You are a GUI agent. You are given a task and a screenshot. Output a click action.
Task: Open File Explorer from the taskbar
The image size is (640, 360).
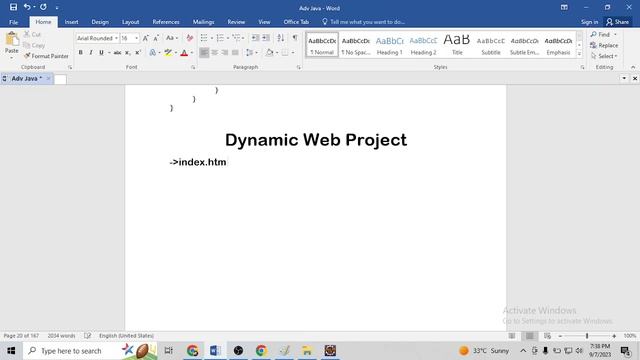click(307, 351)
